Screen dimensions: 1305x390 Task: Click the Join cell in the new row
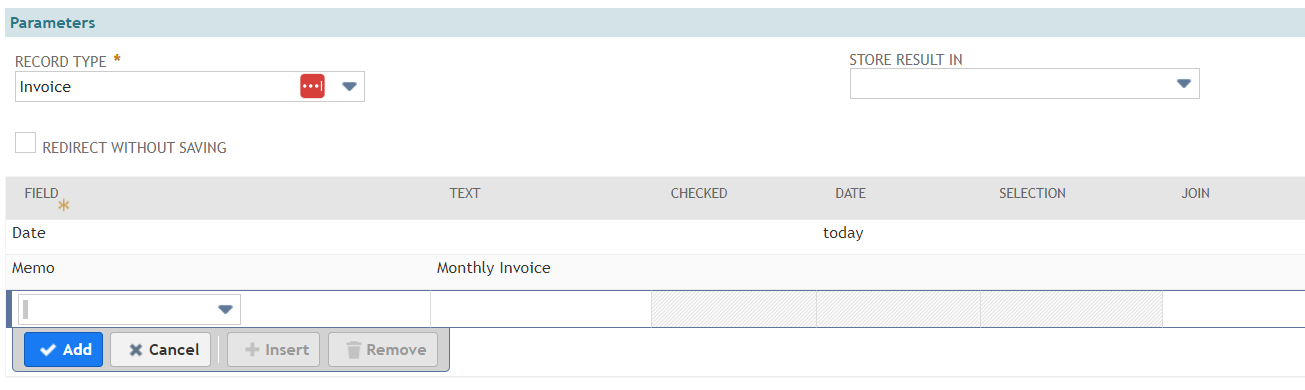coord(1234,309)
